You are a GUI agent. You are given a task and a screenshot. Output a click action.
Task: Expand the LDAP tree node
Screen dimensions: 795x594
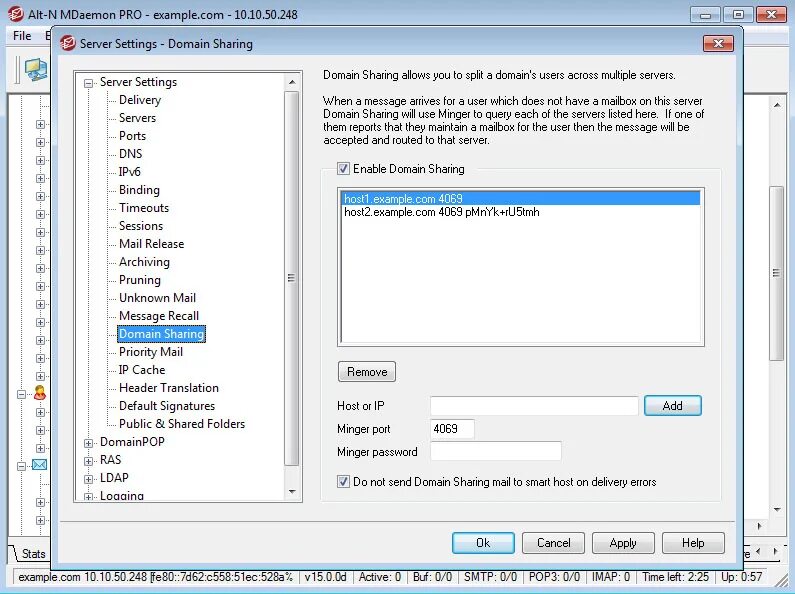point(88,479)
